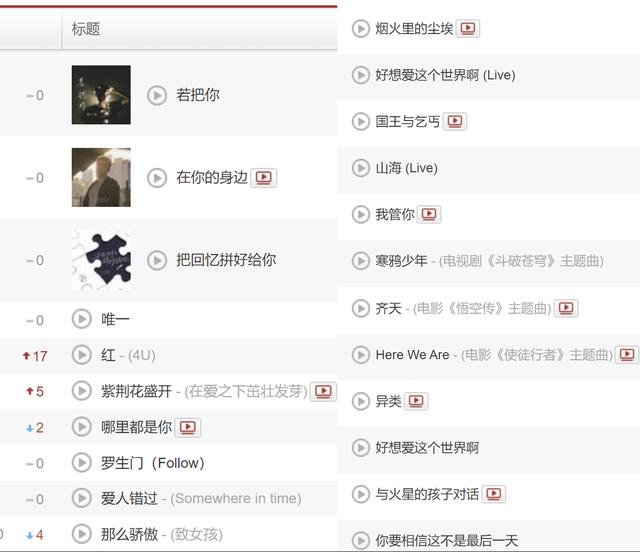Play 山海 (Live) track
This screenshot has height=552, width=640.
coord(361,168)
